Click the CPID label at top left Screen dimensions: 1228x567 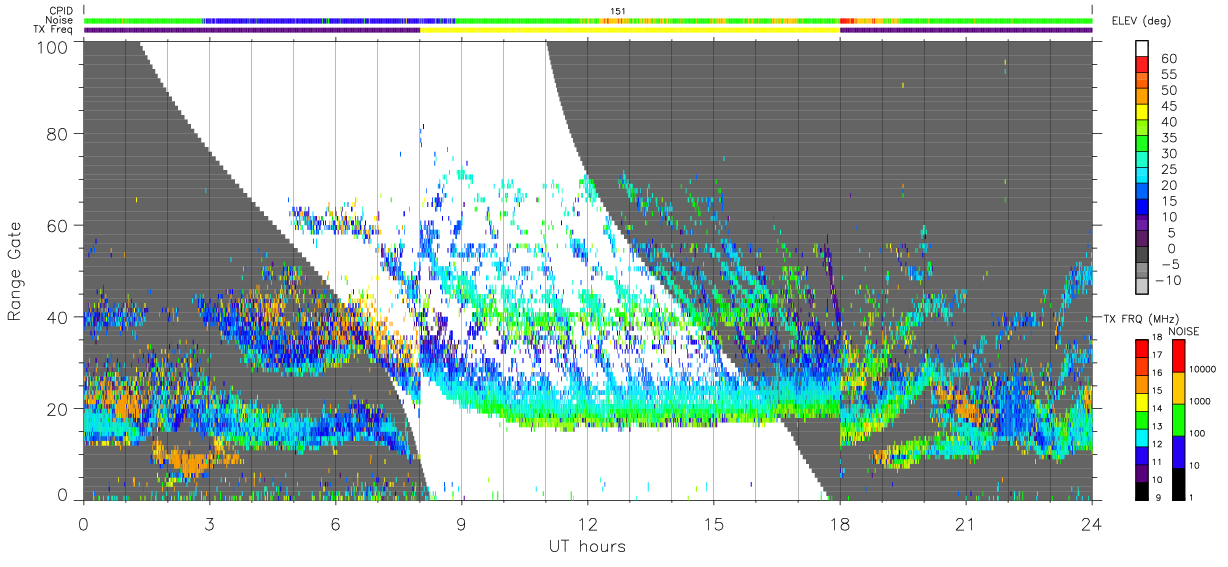[59, 10]
